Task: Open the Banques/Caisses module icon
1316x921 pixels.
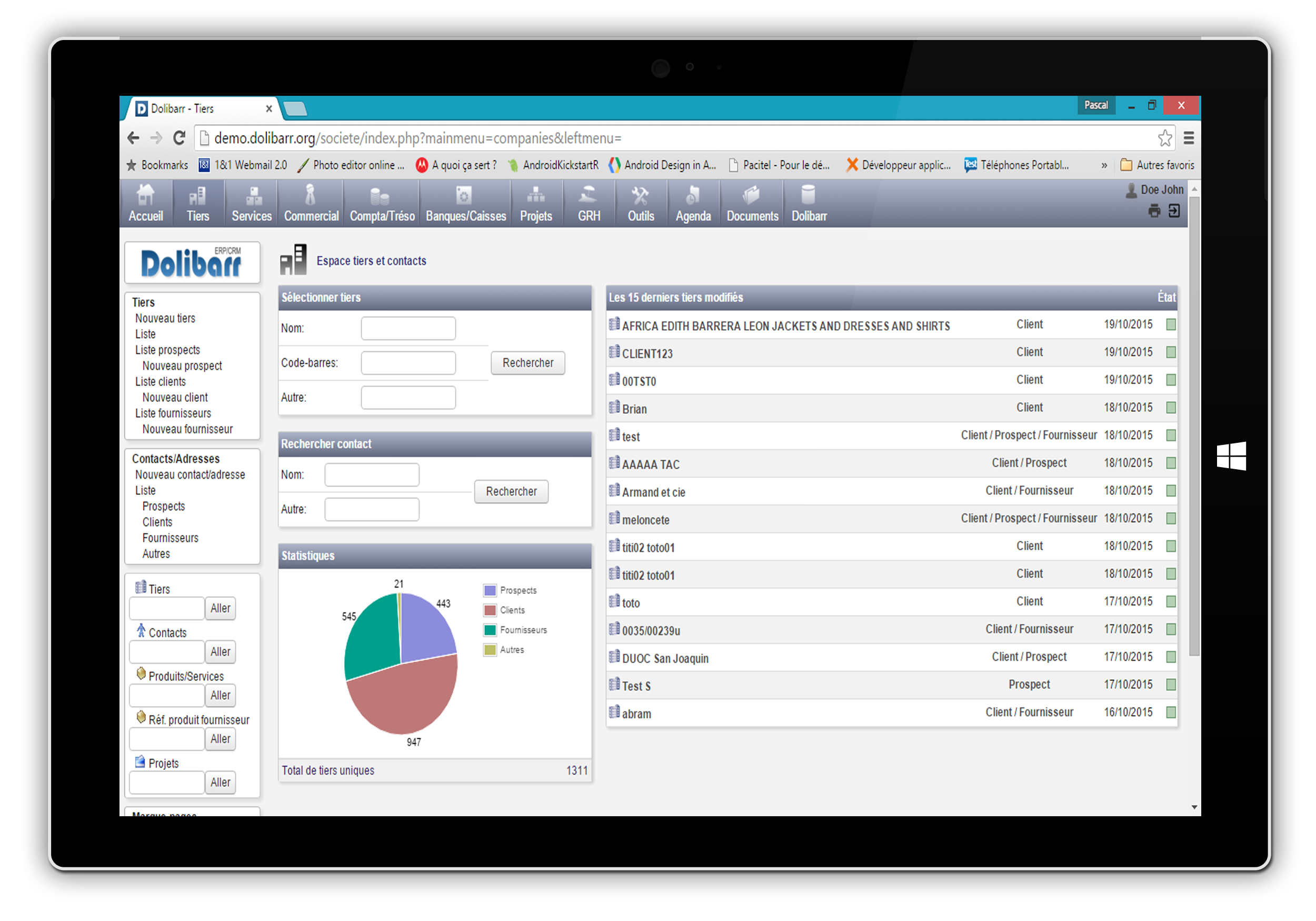Action: [464, 196]
